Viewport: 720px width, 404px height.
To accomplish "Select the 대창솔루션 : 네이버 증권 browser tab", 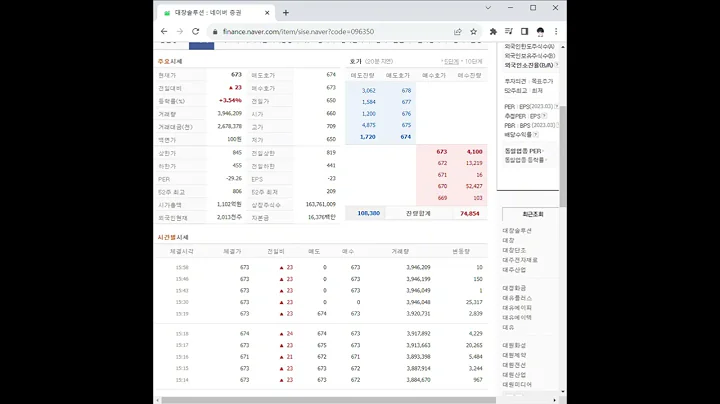I will (x=216, y=13).
